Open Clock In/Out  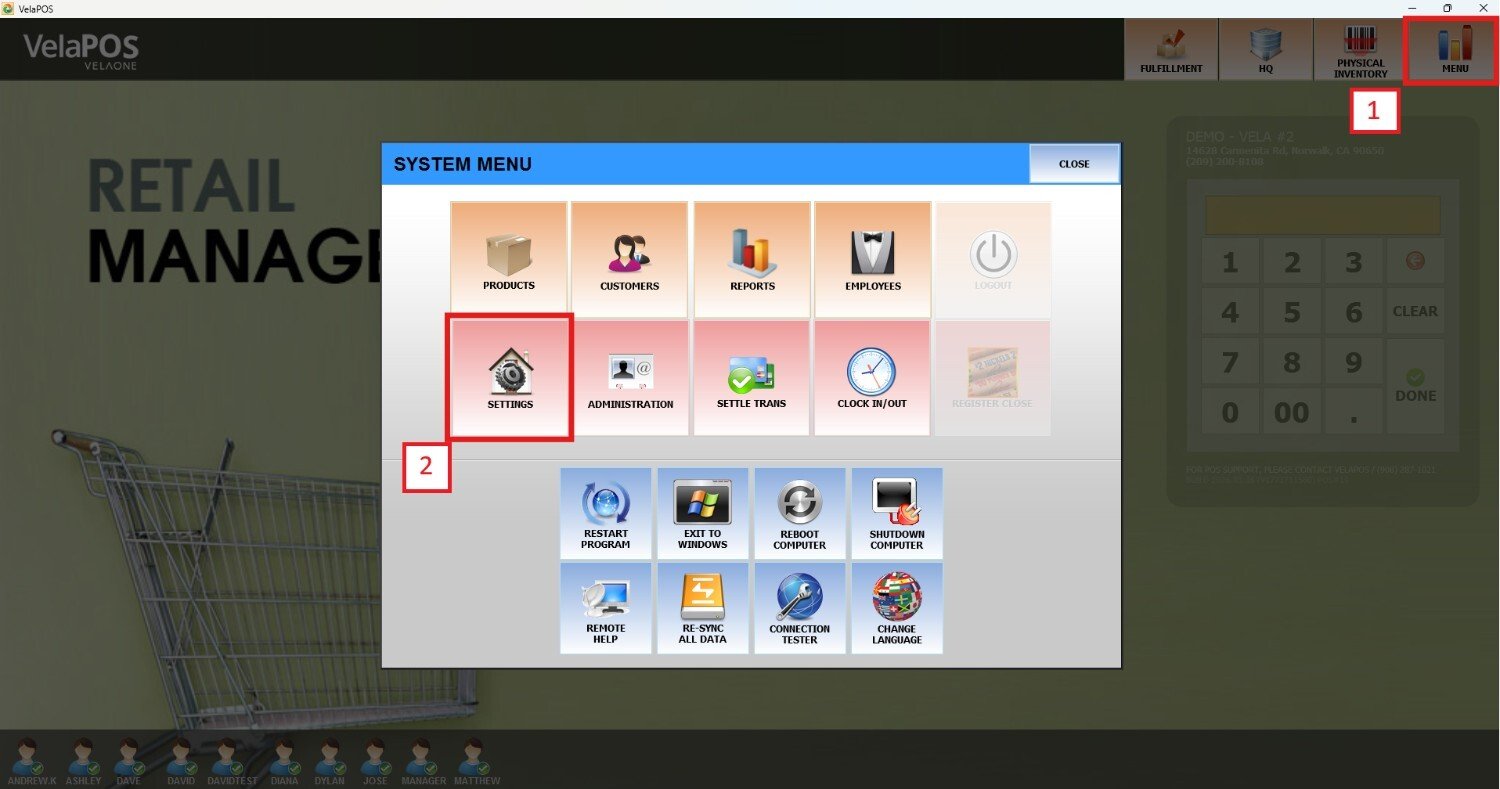tap(872, 378)
